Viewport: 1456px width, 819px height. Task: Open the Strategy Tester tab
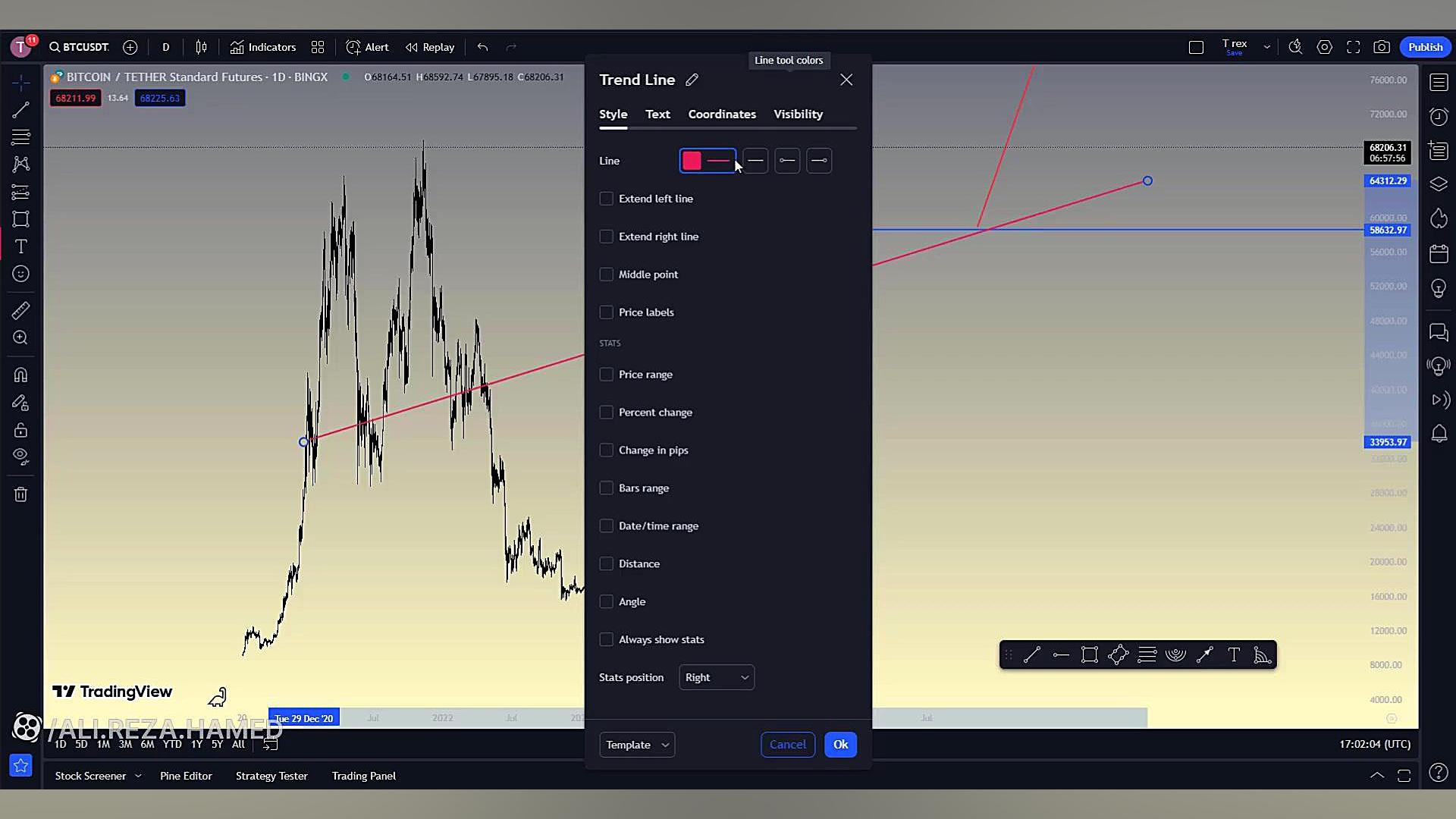[271, 776]
